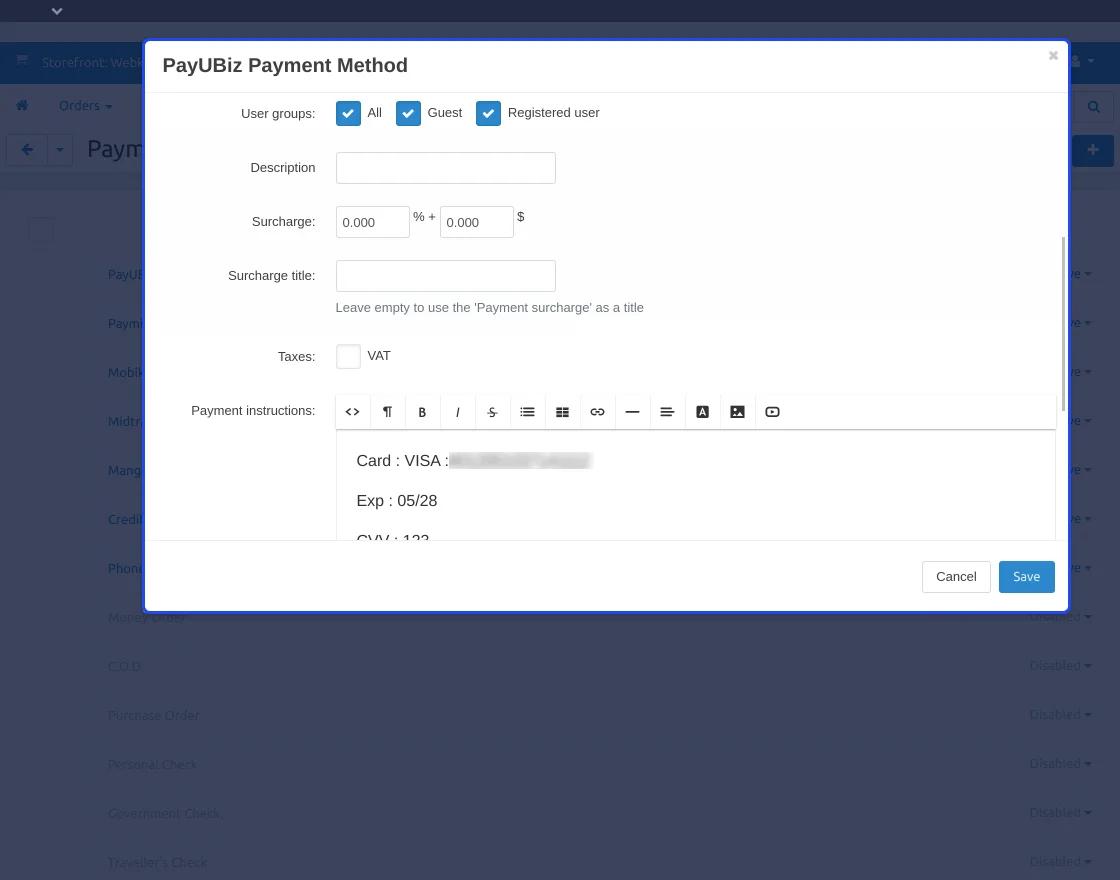This screenshot has height=880, width=1120.
Task: Click back arrow on Payment page
Action: click(27, 150)
